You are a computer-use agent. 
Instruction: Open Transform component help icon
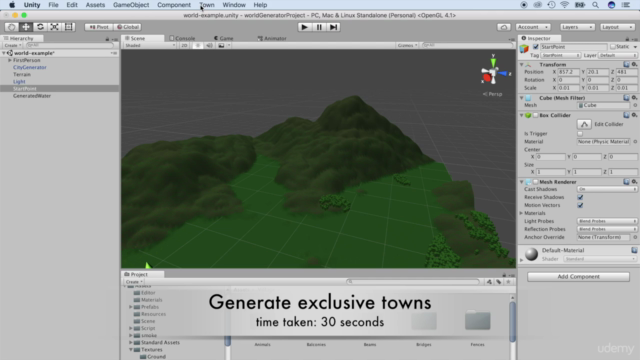click(626, 64)
